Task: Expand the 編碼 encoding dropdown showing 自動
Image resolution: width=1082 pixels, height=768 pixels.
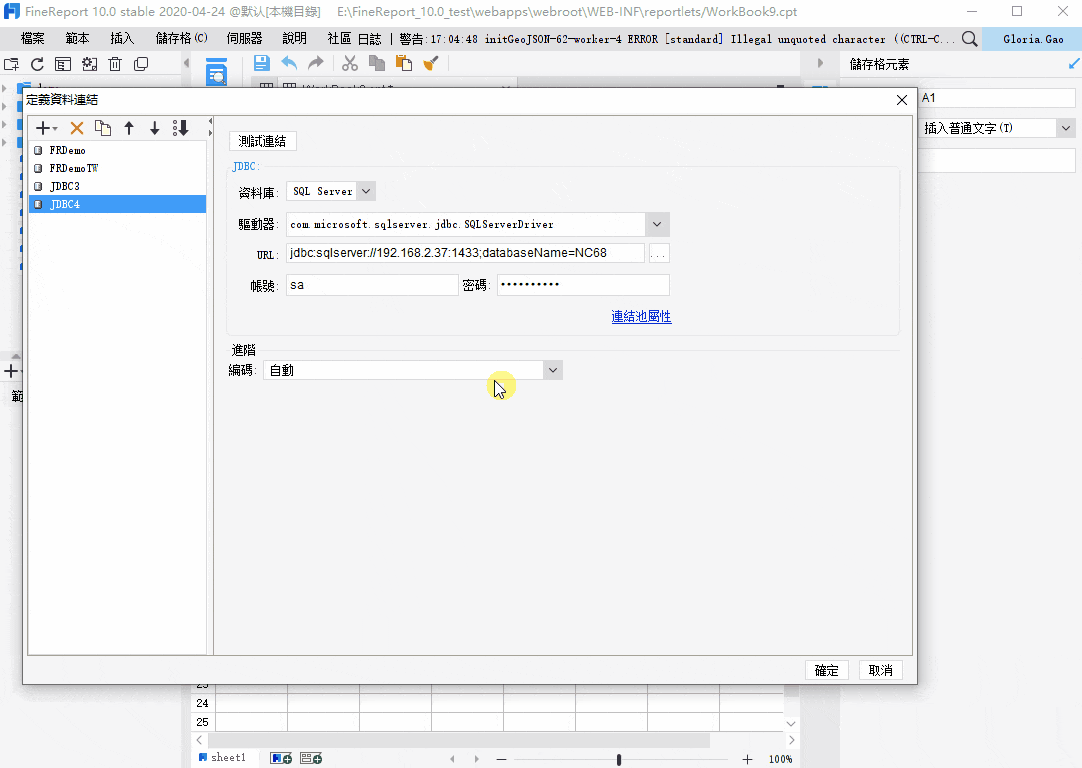Action: pos(551,369)
